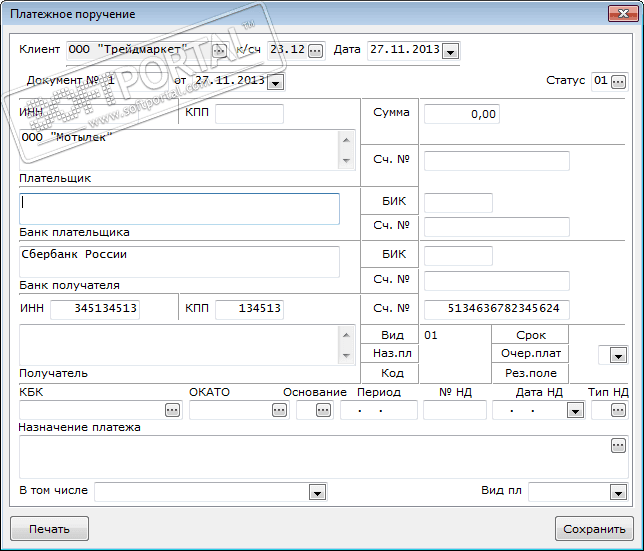
Task: Expand the Дата calendar dropdown
Action: click(450, 51)
